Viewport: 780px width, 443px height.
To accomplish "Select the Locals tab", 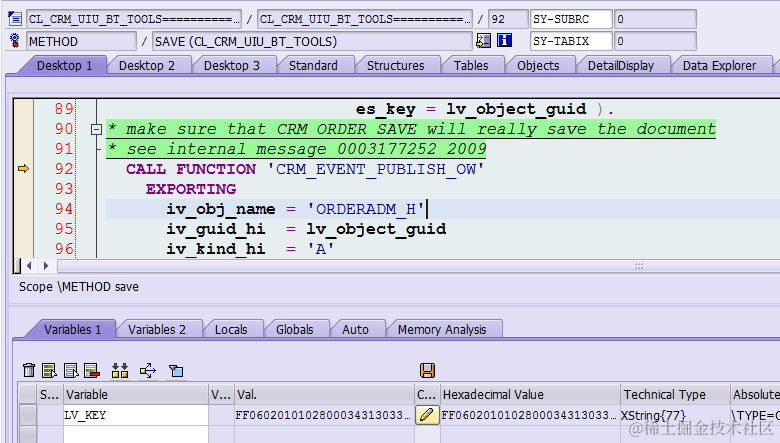I will point(231,330).
